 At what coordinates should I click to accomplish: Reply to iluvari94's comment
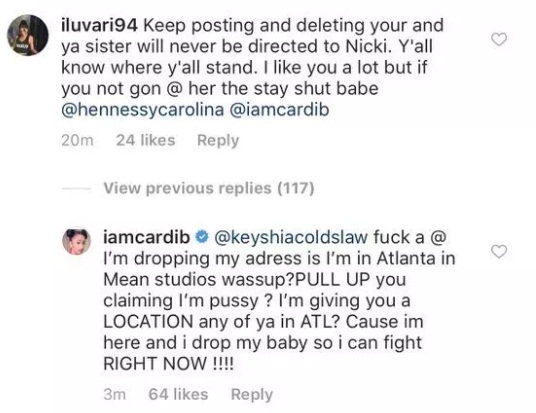pyautogui.click(x=218, y=141)
